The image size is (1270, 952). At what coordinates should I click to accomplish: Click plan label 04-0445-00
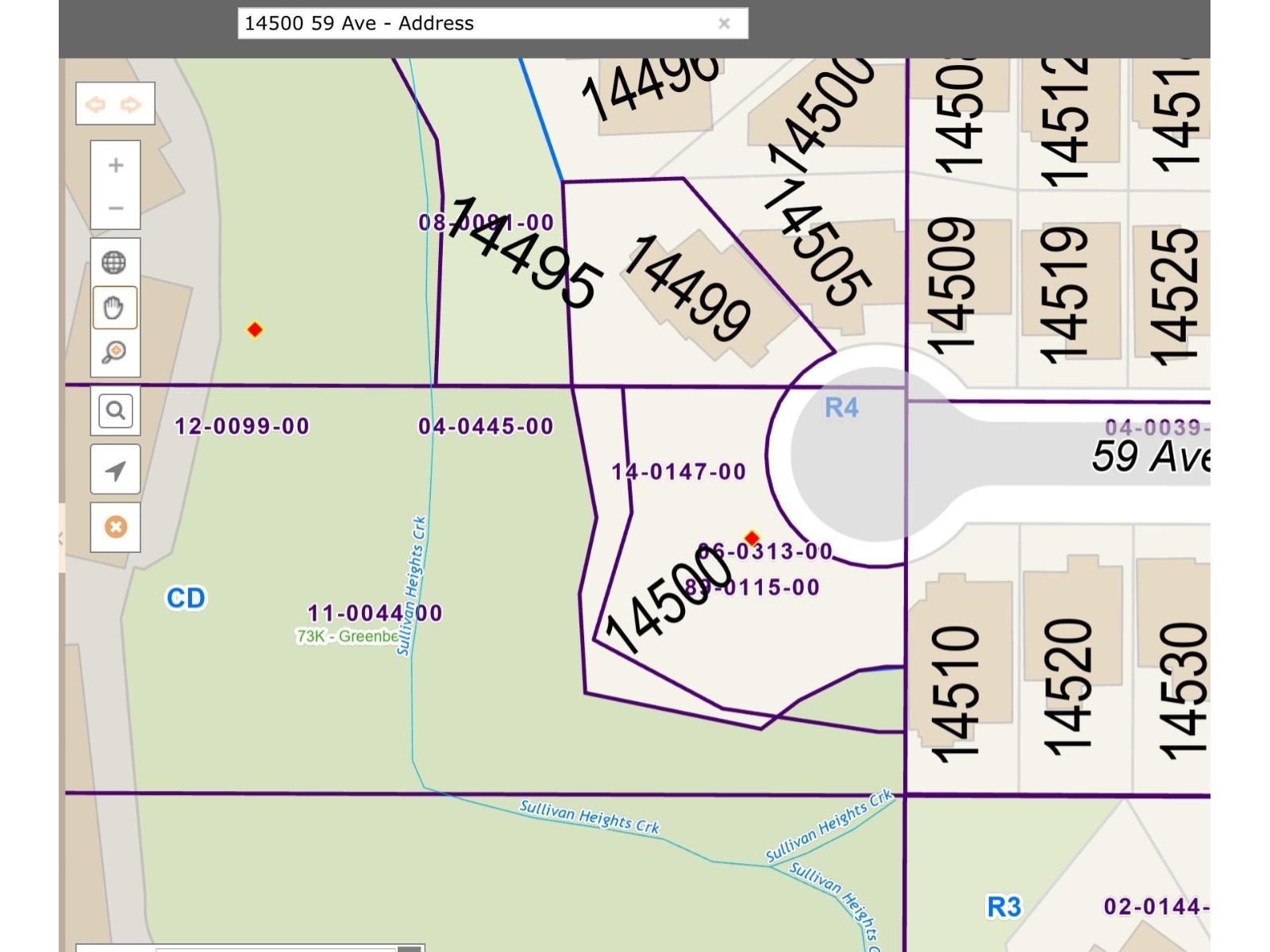(486, 426)
